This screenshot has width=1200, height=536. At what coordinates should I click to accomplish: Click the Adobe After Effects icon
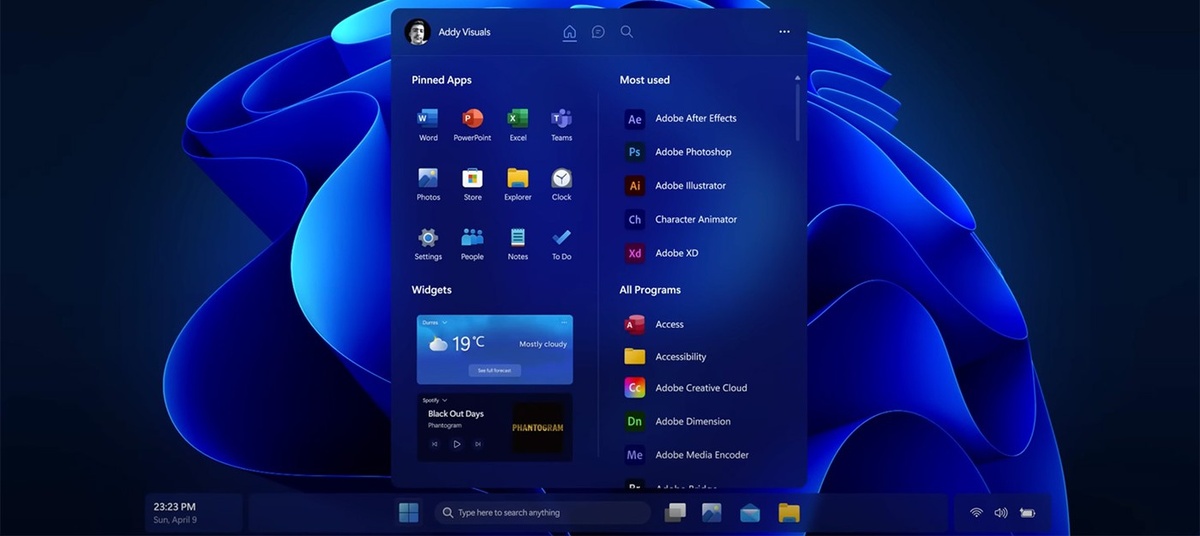[635, 119]
